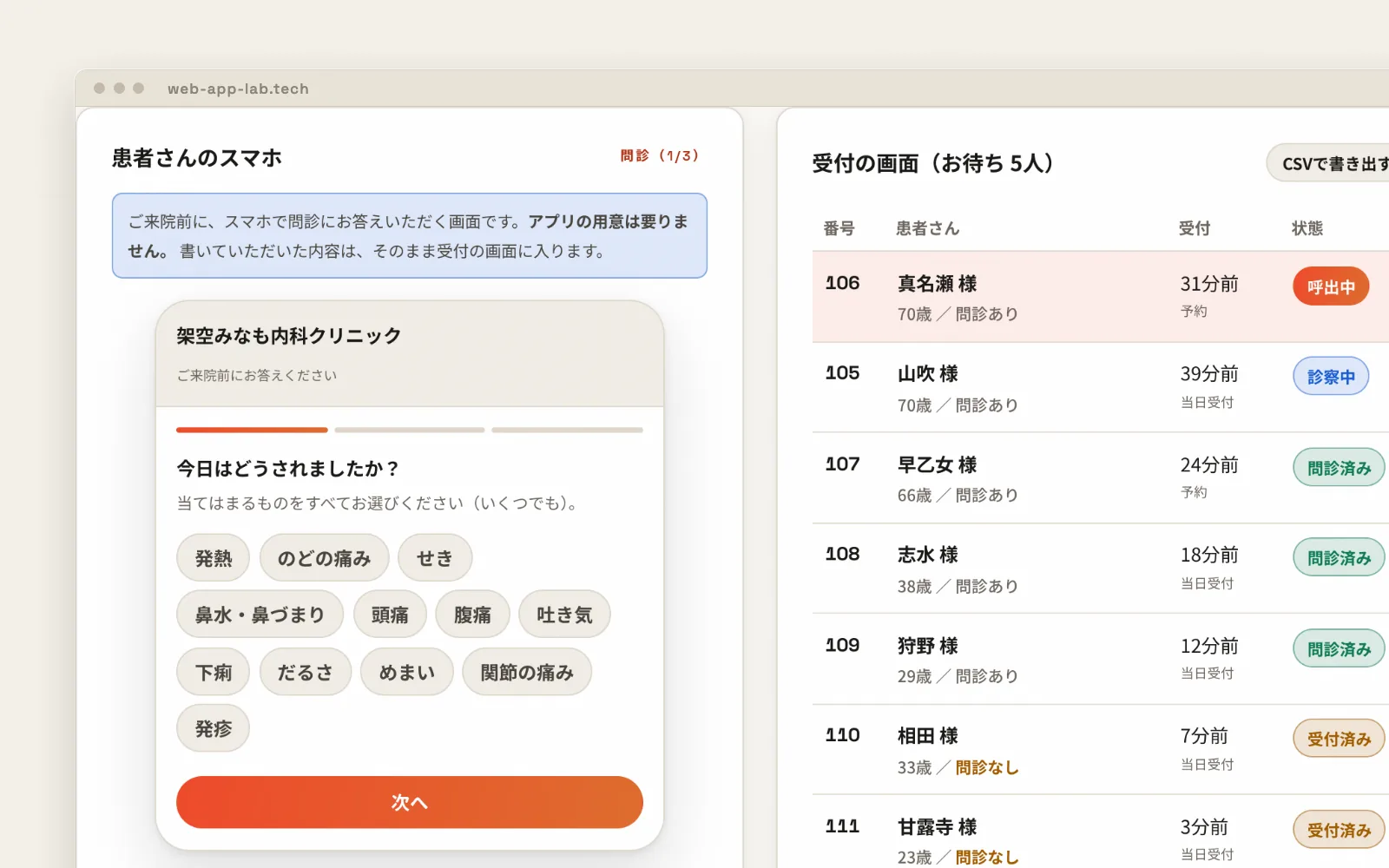Toggle the だるさ symptom chip
This screenshot has height=868, width=1389.
(x=305, y=672)
